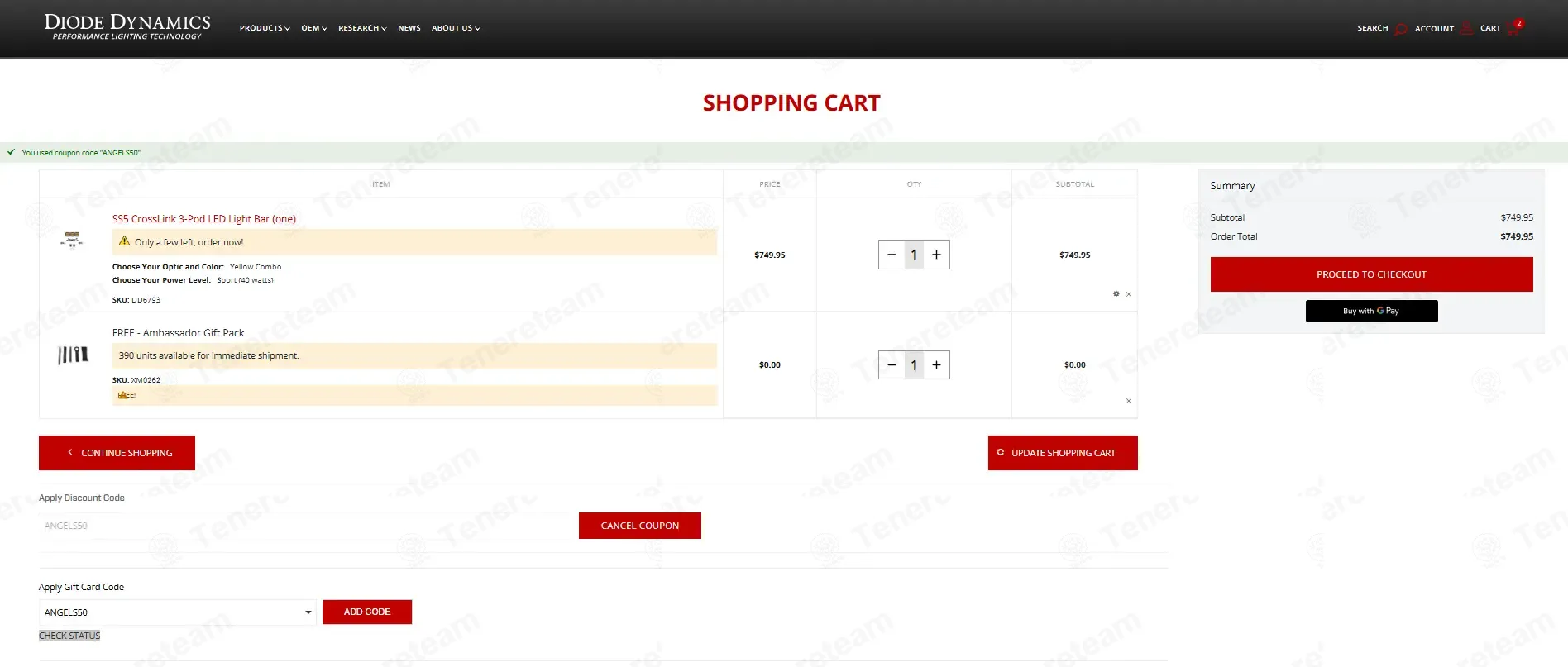Decrease SS5 CrossLink quantity with minus
The width and height of the screenshot is (1568, 667).
pyautogui.click(x=892, y=255)
